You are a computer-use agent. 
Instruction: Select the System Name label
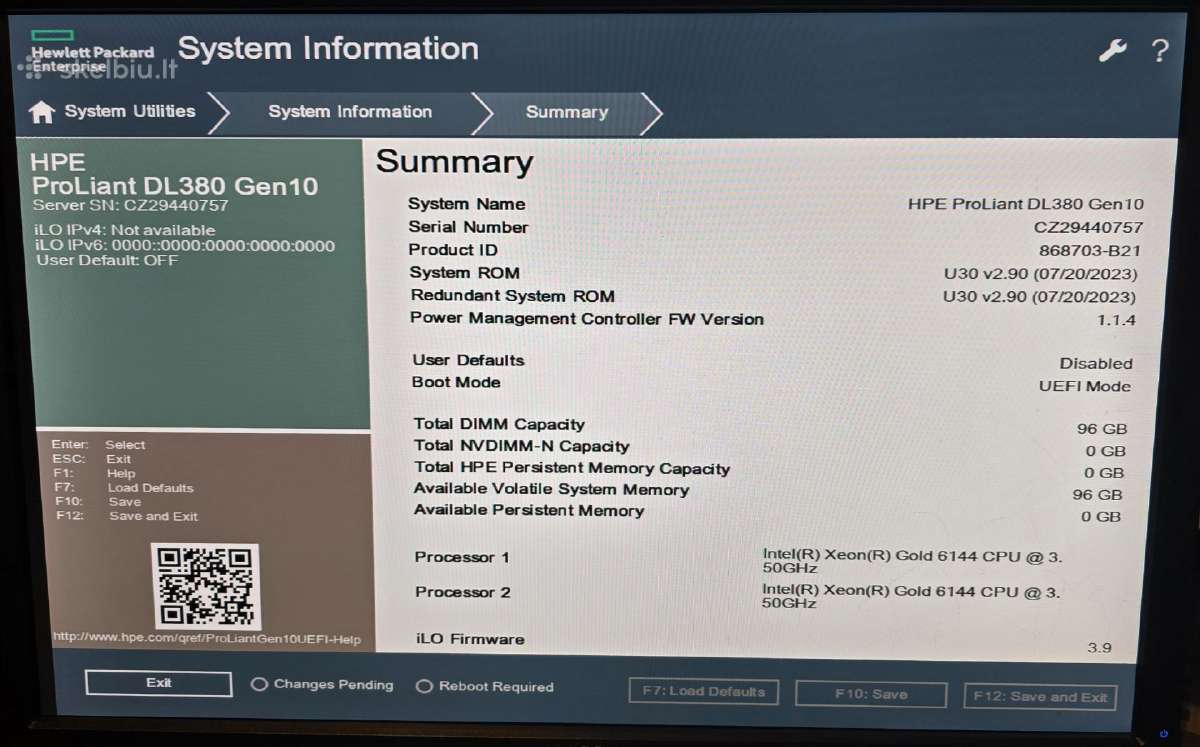(466, 204)
